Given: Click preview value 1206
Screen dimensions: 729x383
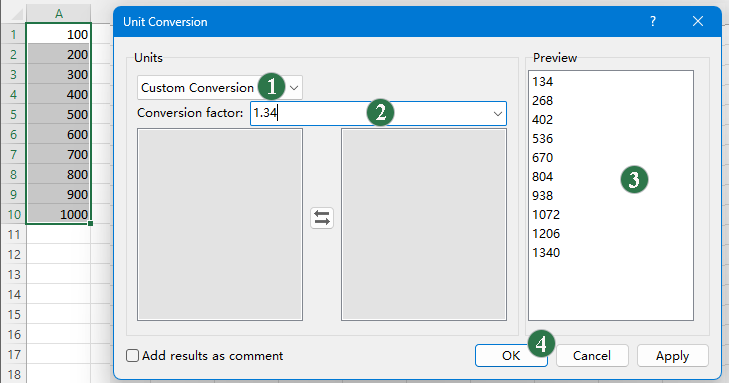Looking at the screenshot, I should [546, 234].
